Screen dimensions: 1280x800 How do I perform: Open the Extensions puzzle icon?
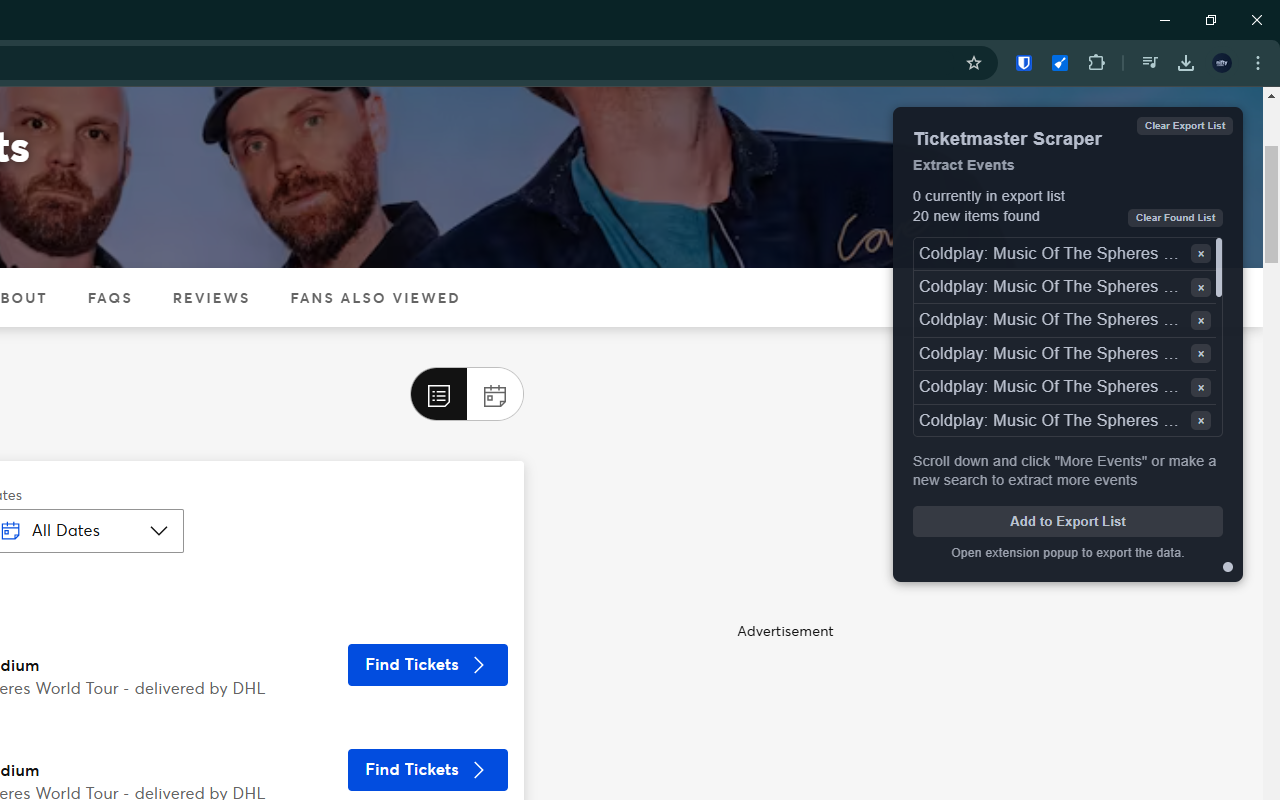click(x=1096, y=62)
